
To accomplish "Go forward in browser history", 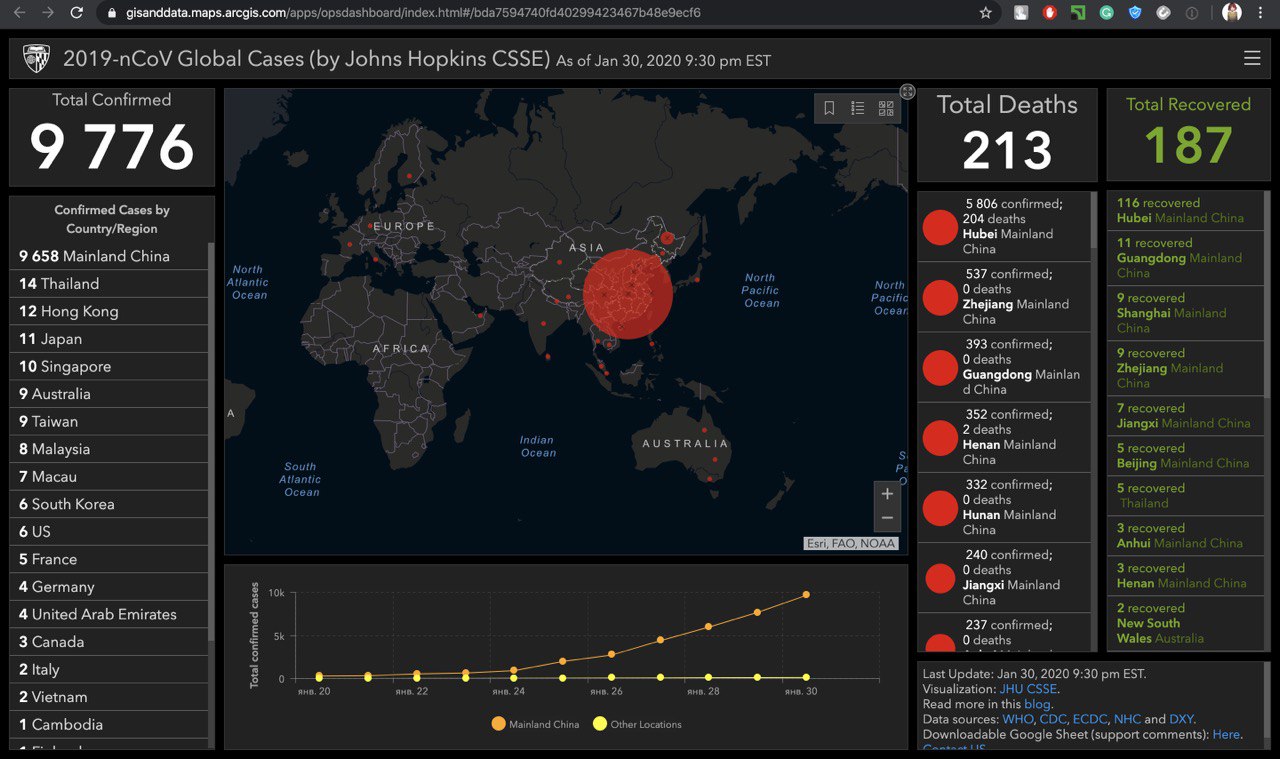I will point(47,13).
